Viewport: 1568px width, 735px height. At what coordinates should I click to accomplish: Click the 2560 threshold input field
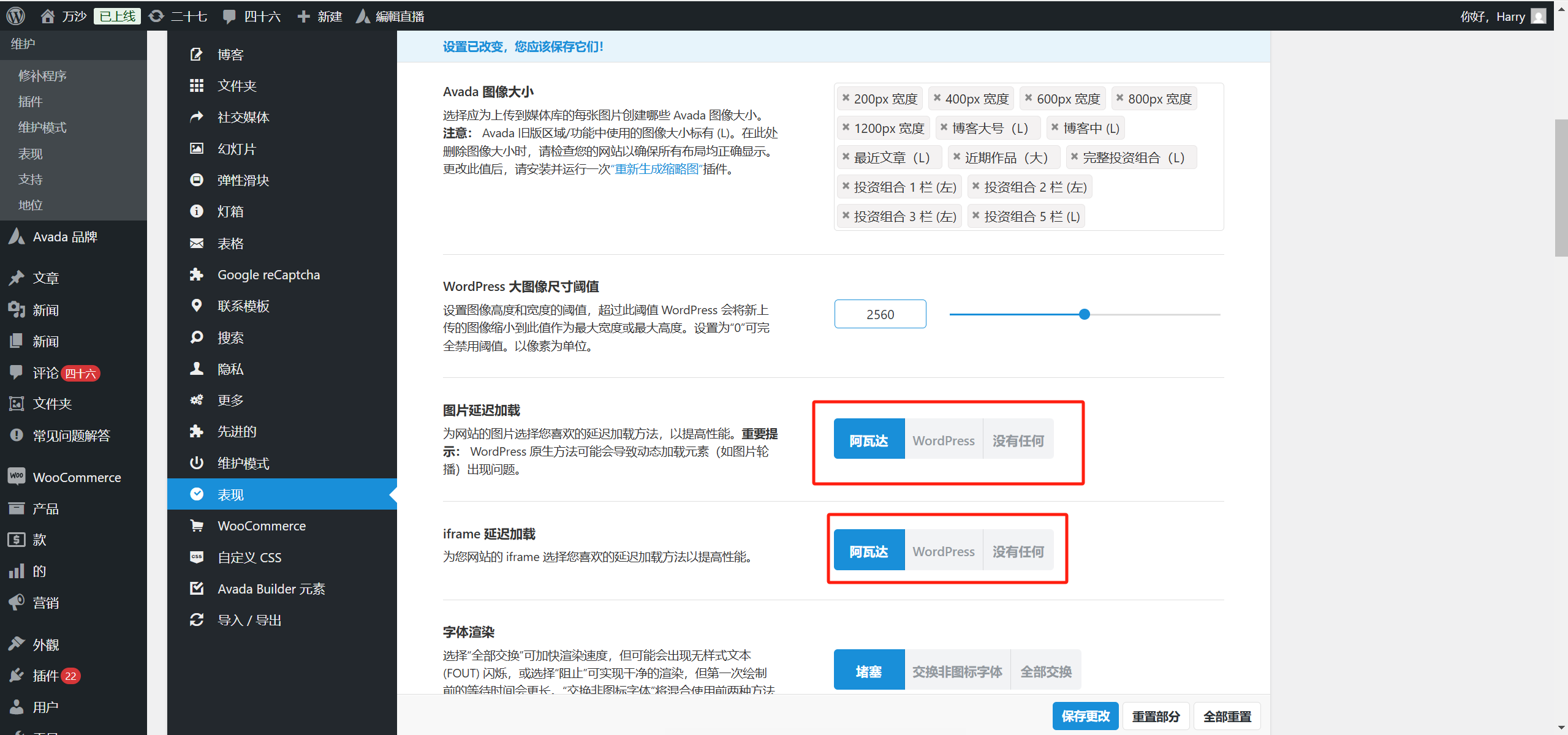click(x=880, y=314)
